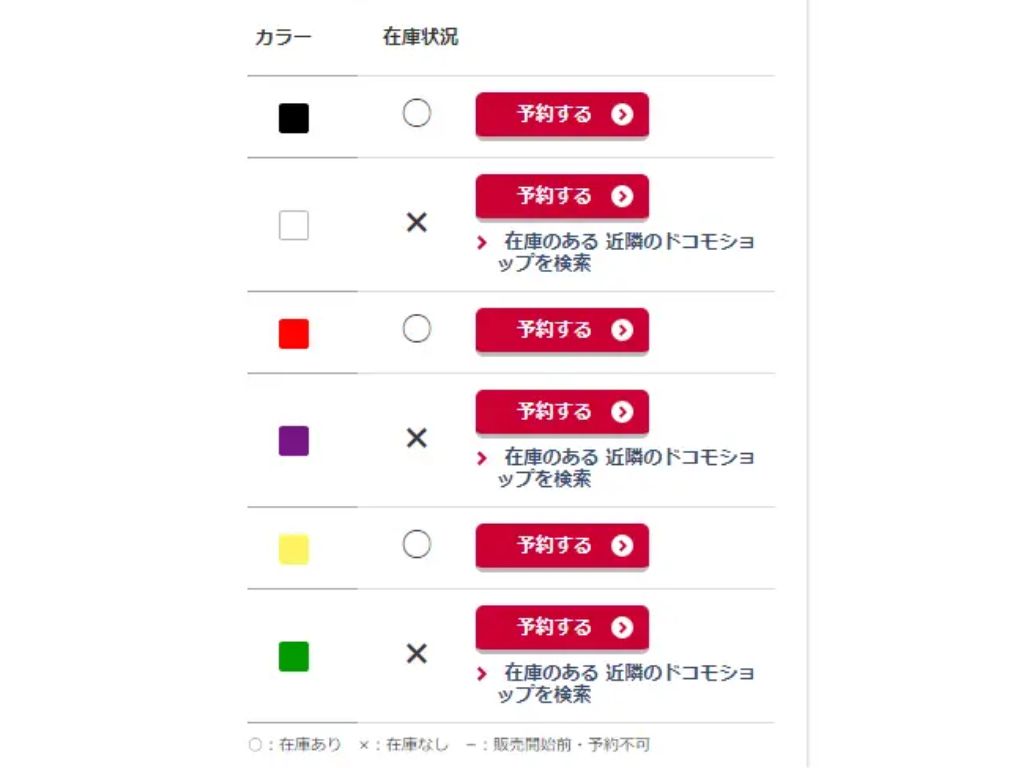Image resolution: width=1024 pixels, height=768 pixels.
Task: Click out-of-stock X icon in white row
Action: pyautogui.click(x=417, y=223)
